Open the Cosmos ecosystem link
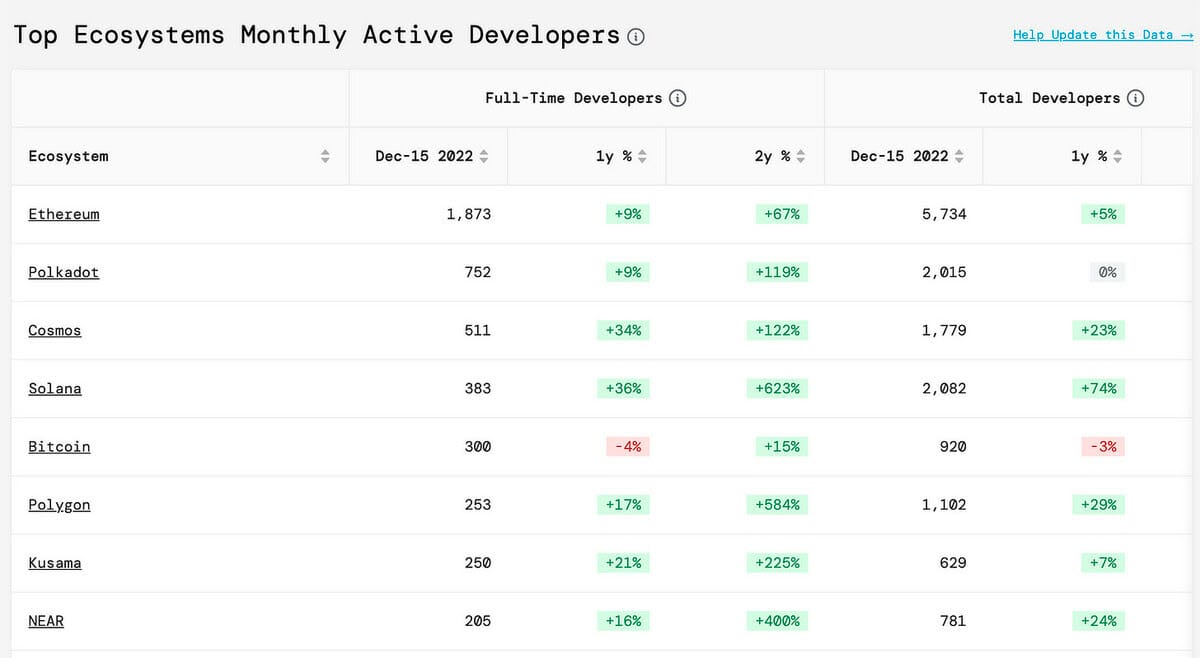 pos(55,330)
